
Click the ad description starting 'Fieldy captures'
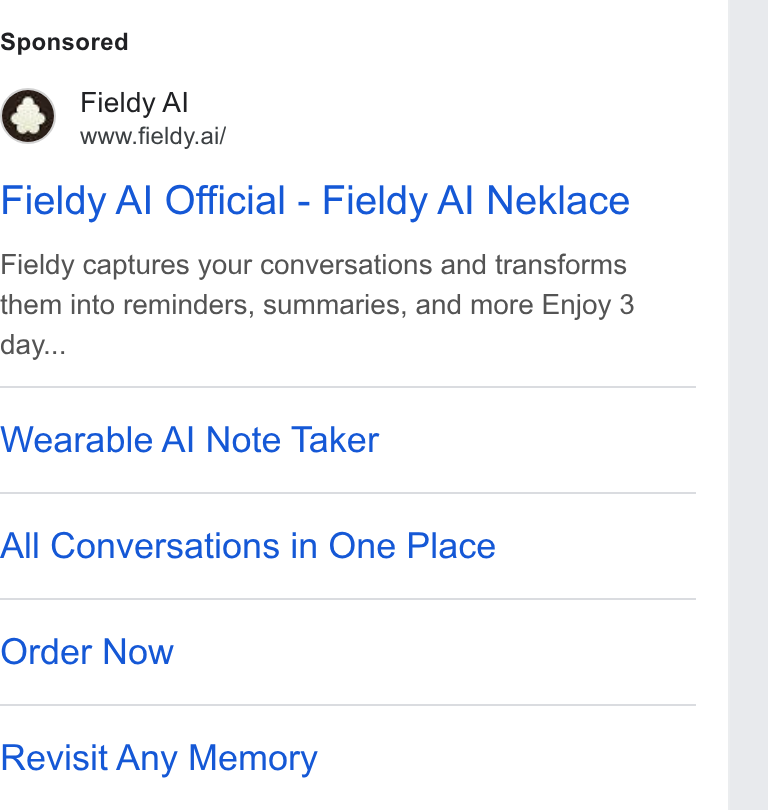tap(317, 305)
